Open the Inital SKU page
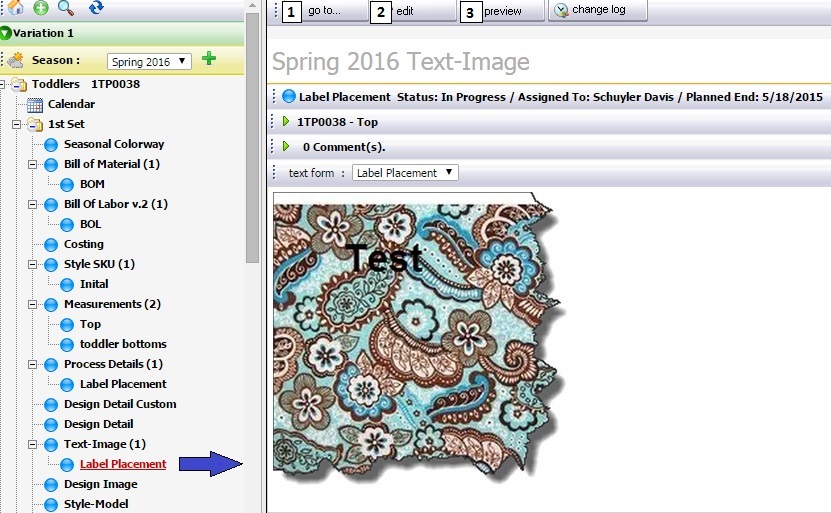This screenshot has width=831, height=513. pos(94,284)
